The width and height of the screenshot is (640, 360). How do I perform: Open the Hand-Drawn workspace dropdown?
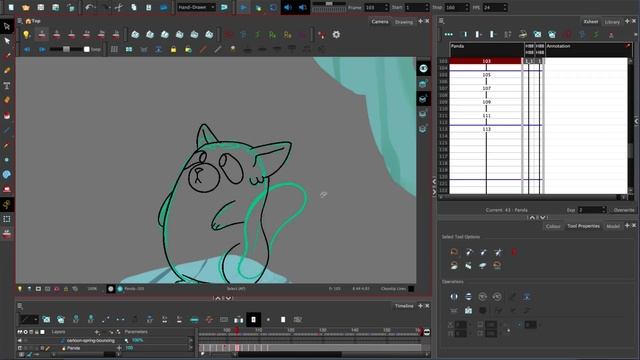tap(196, 7)
